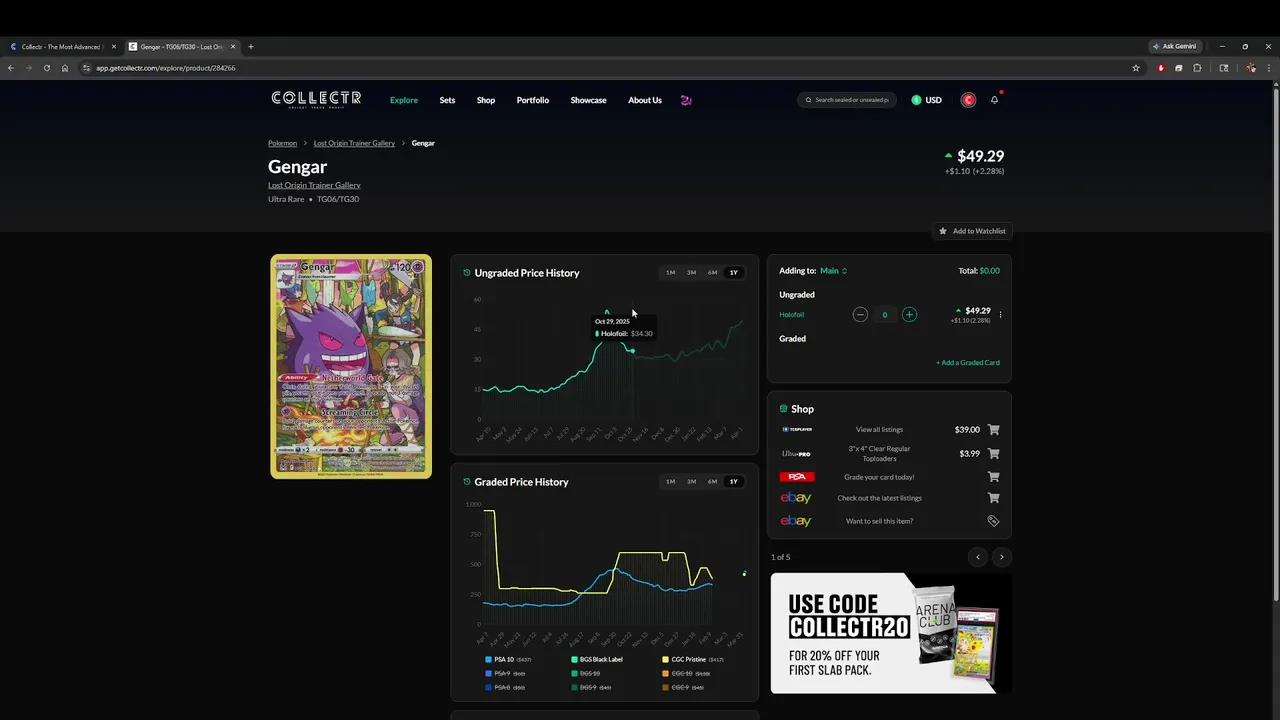Click the search sealed or unsealed field
The image size is (1280, 720).
tap(847, 100)
